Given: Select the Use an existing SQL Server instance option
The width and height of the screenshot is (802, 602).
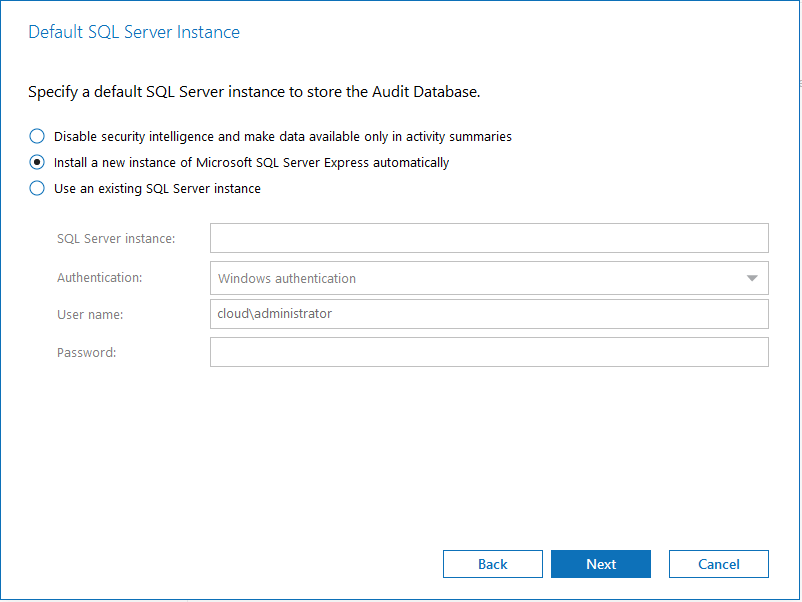Looking at the screenshot, I should 37,188.
